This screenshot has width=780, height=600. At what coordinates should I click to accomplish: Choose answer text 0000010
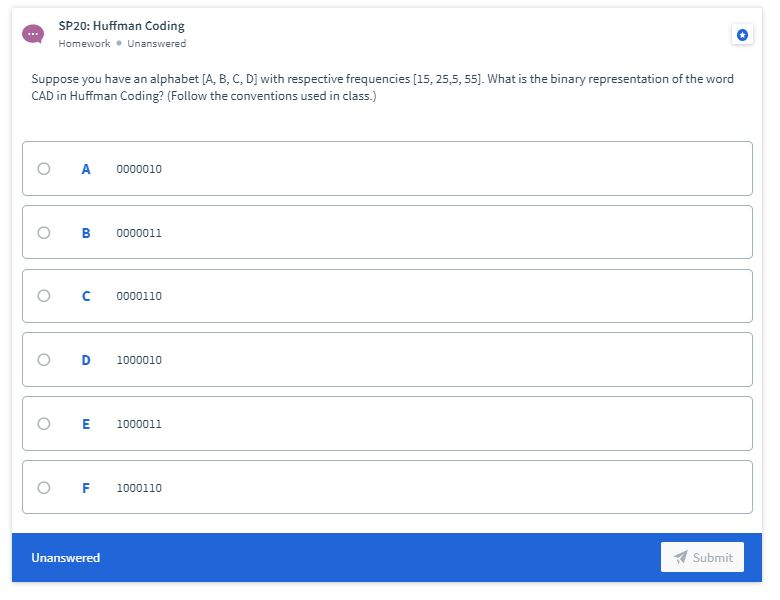click(x=139, y=169)
